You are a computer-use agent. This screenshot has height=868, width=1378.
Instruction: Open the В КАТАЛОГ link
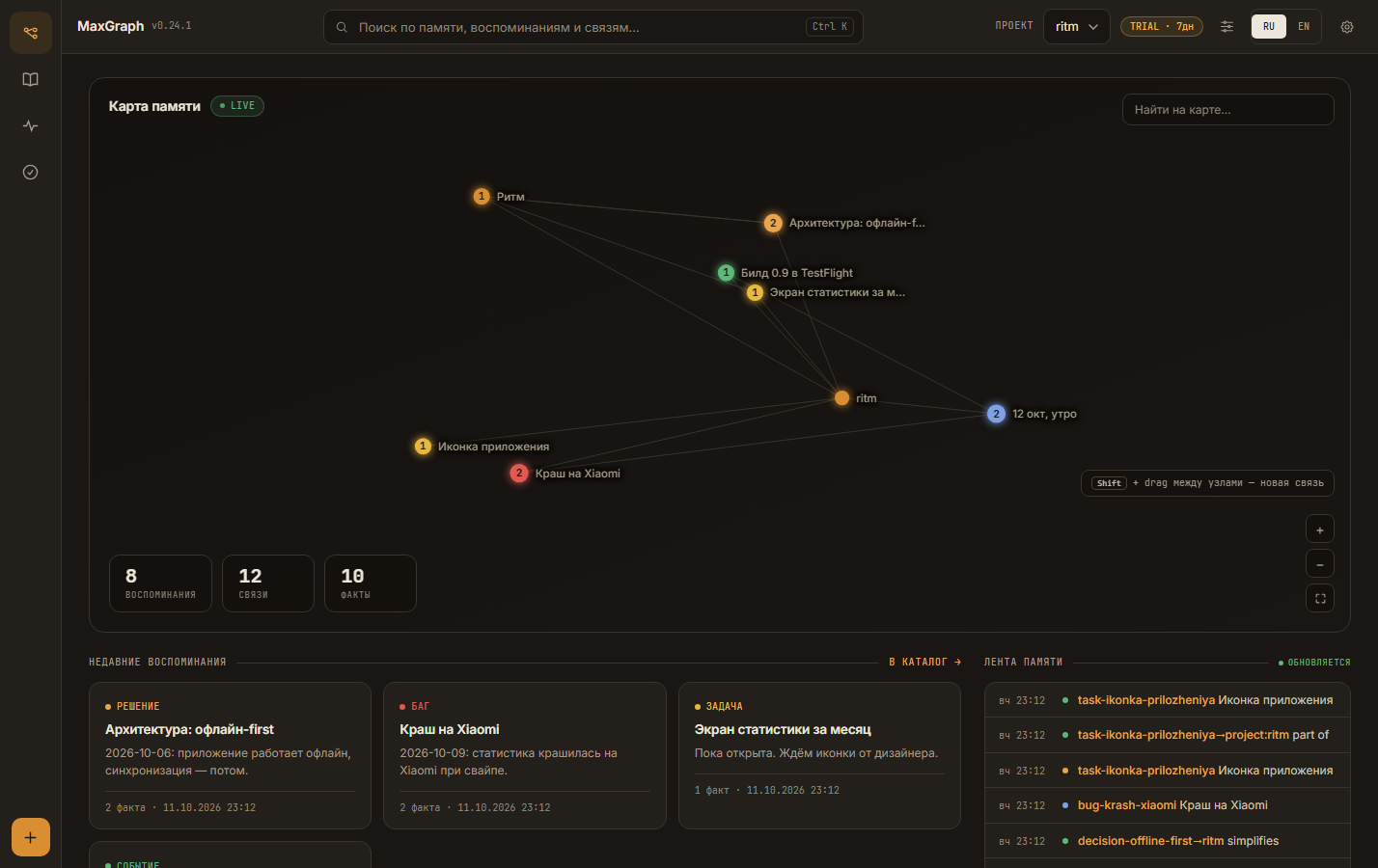[x=925, y=663]
